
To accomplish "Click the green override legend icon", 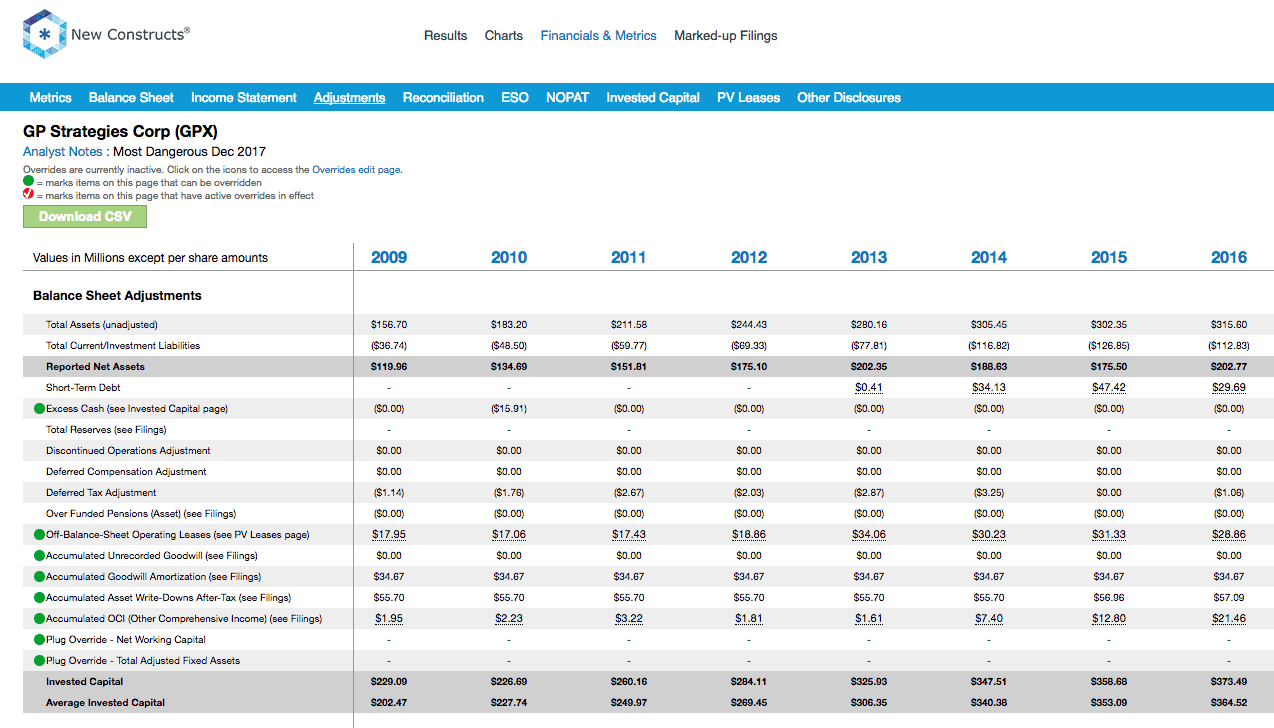I will coord(28,182).
